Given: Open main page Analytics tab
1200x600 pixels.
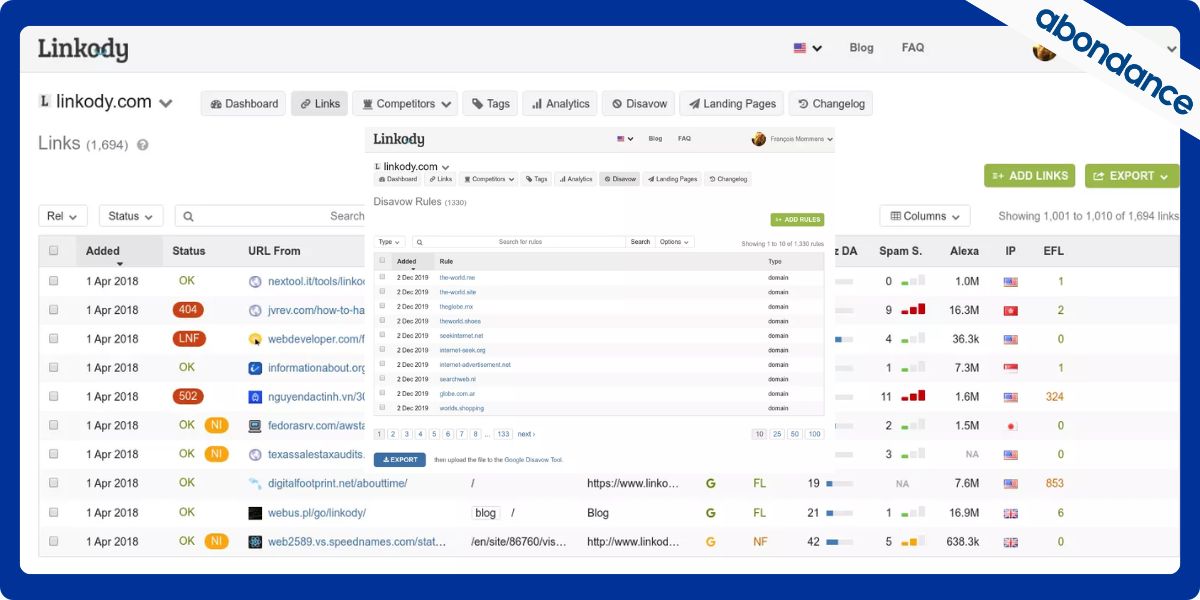Looking at the screenshot, I should click(560, 104).
